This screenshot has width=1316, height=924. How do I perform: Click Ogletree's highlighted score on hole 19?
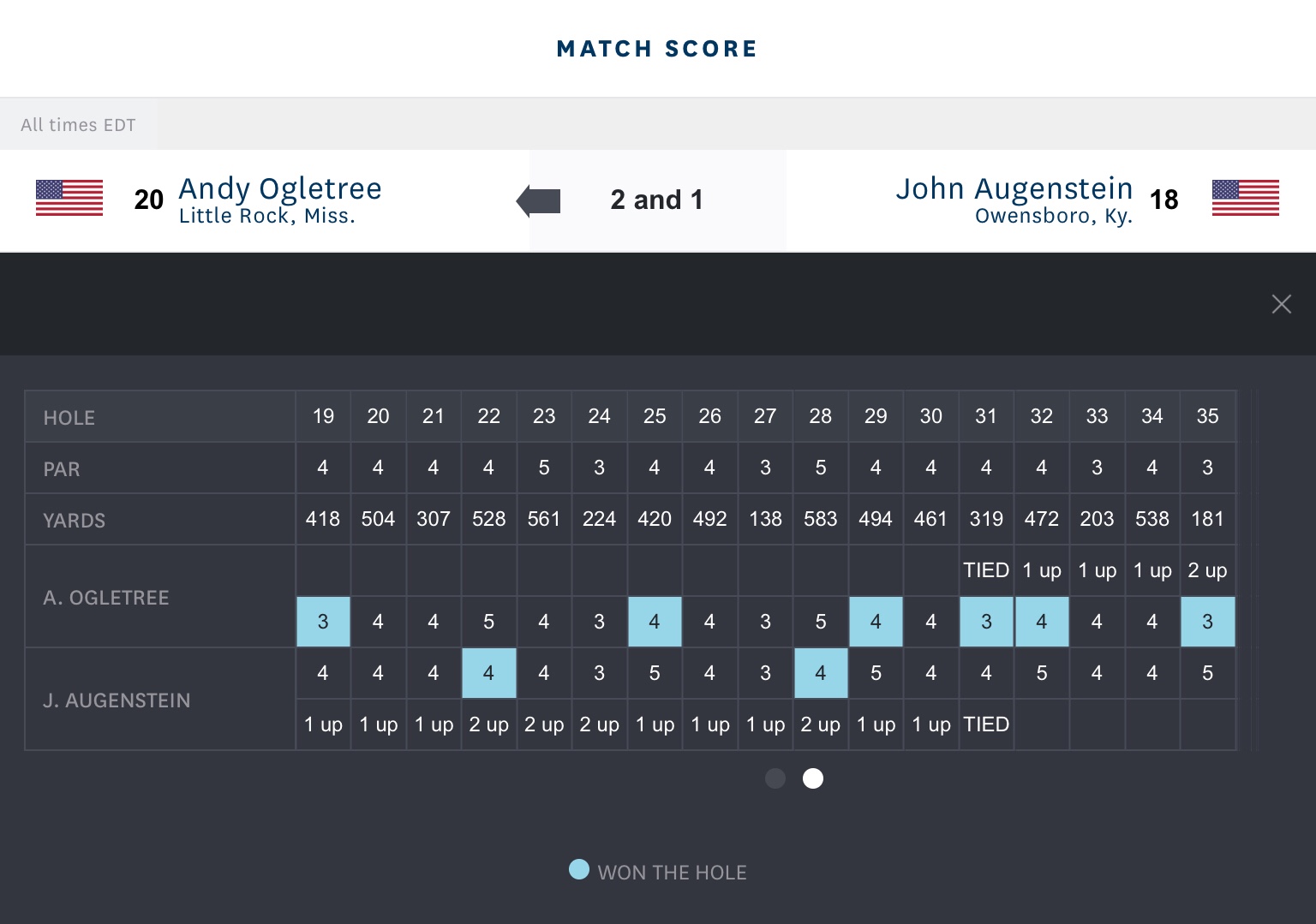[323, 622]
